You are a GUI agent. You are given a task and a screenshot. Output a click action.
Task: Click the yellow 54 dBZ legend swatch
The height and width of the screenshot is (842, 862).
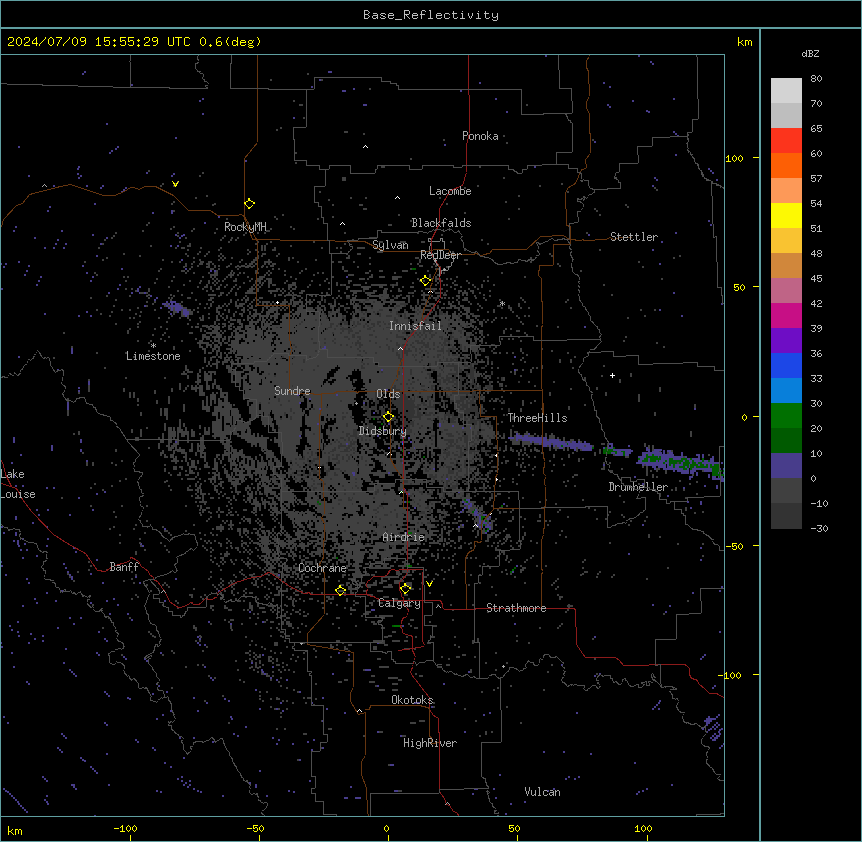[x=786, y=215]
